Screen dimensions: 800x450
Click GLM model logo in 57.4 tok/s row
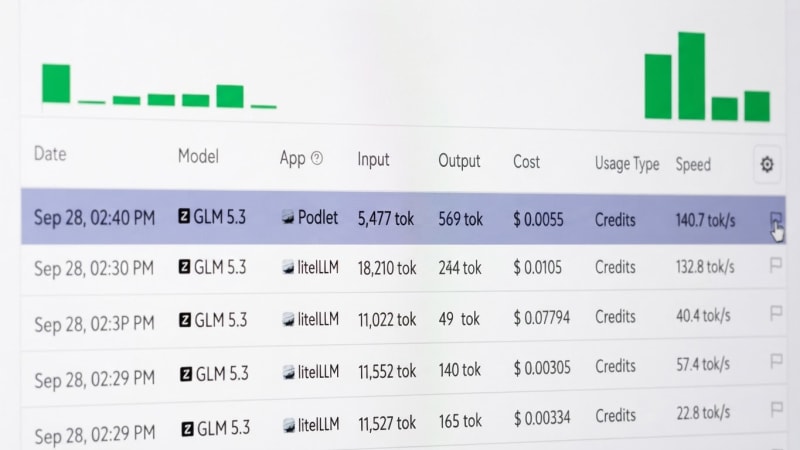click(x=186, y=374)
